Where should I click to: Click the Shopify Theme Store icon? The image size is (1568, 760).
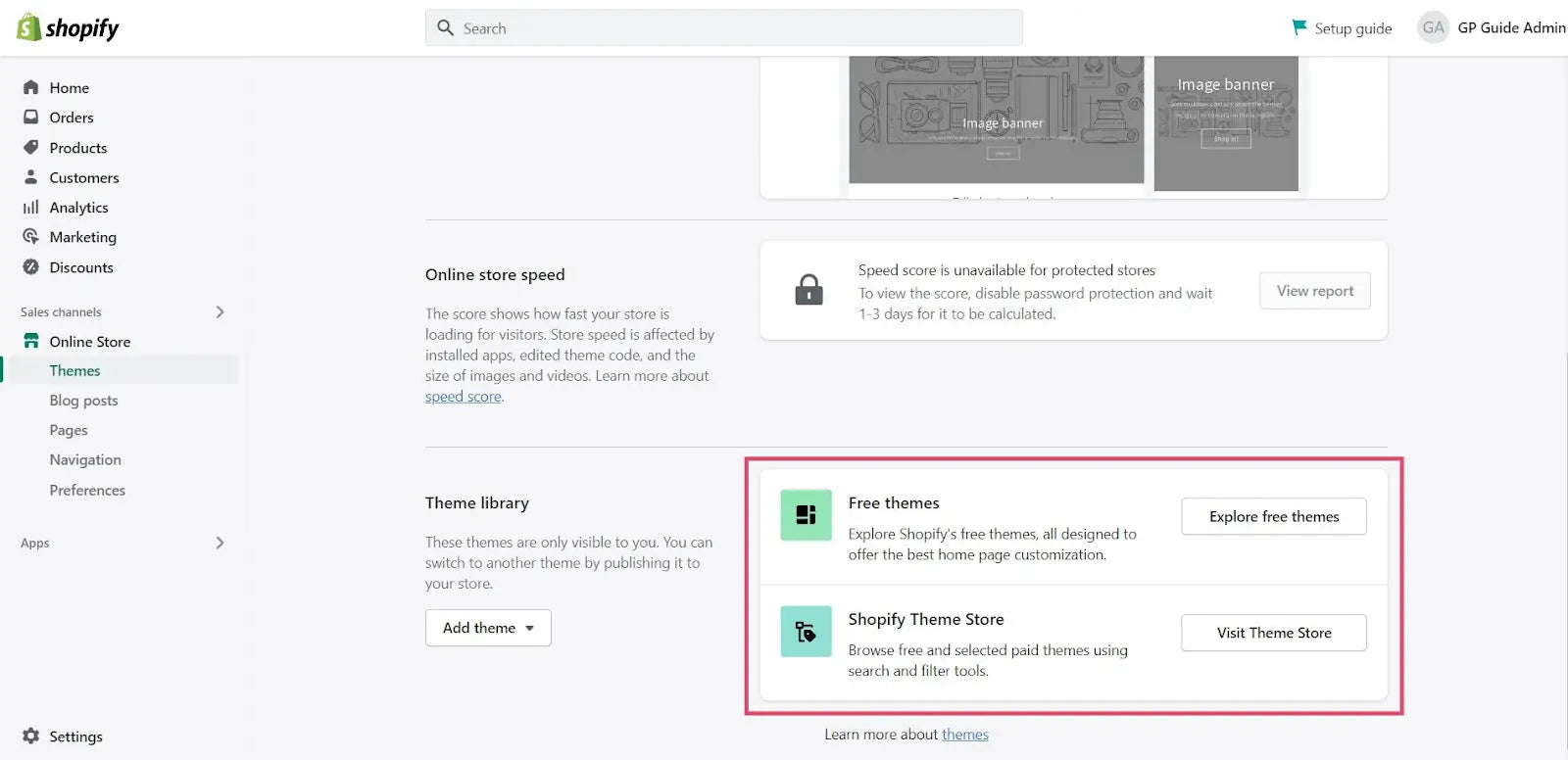pos(806,632)
